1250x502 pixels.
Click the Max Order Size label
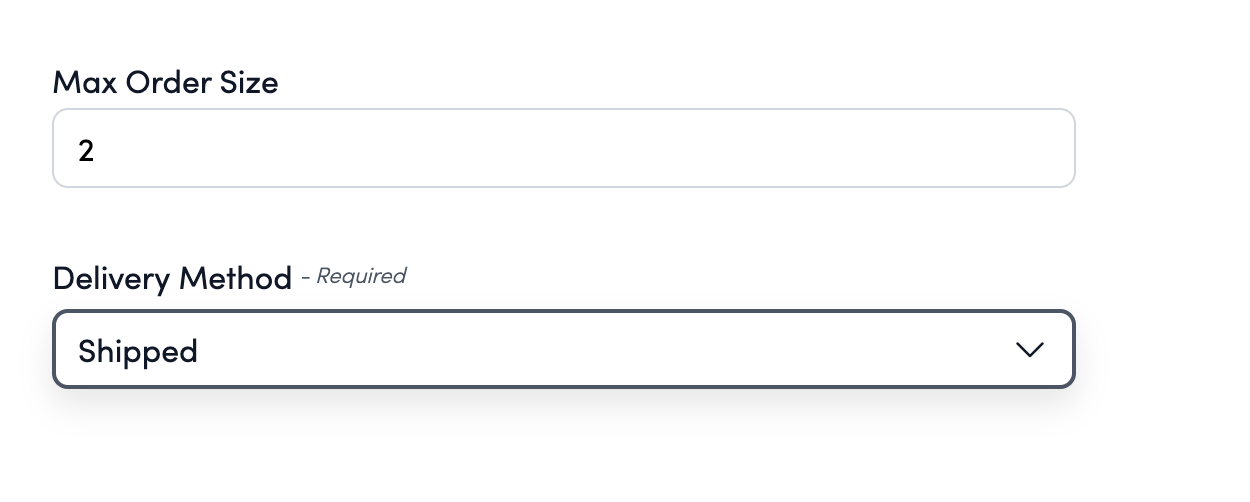(x=165, y=82)
